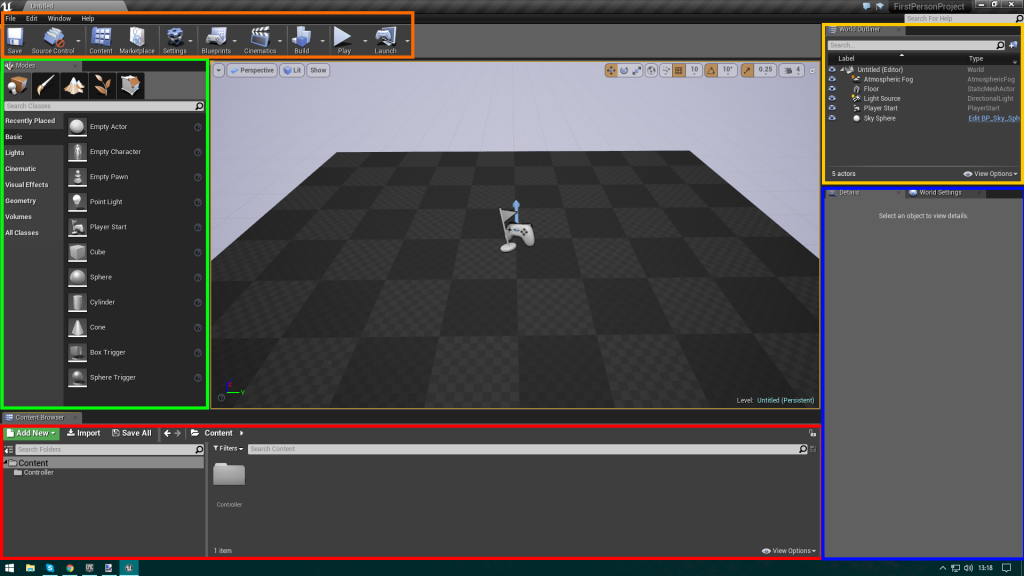Hide the Sky Sphere actor
The width and height of the screenshot is (1024, 576).
coord(833,118)
